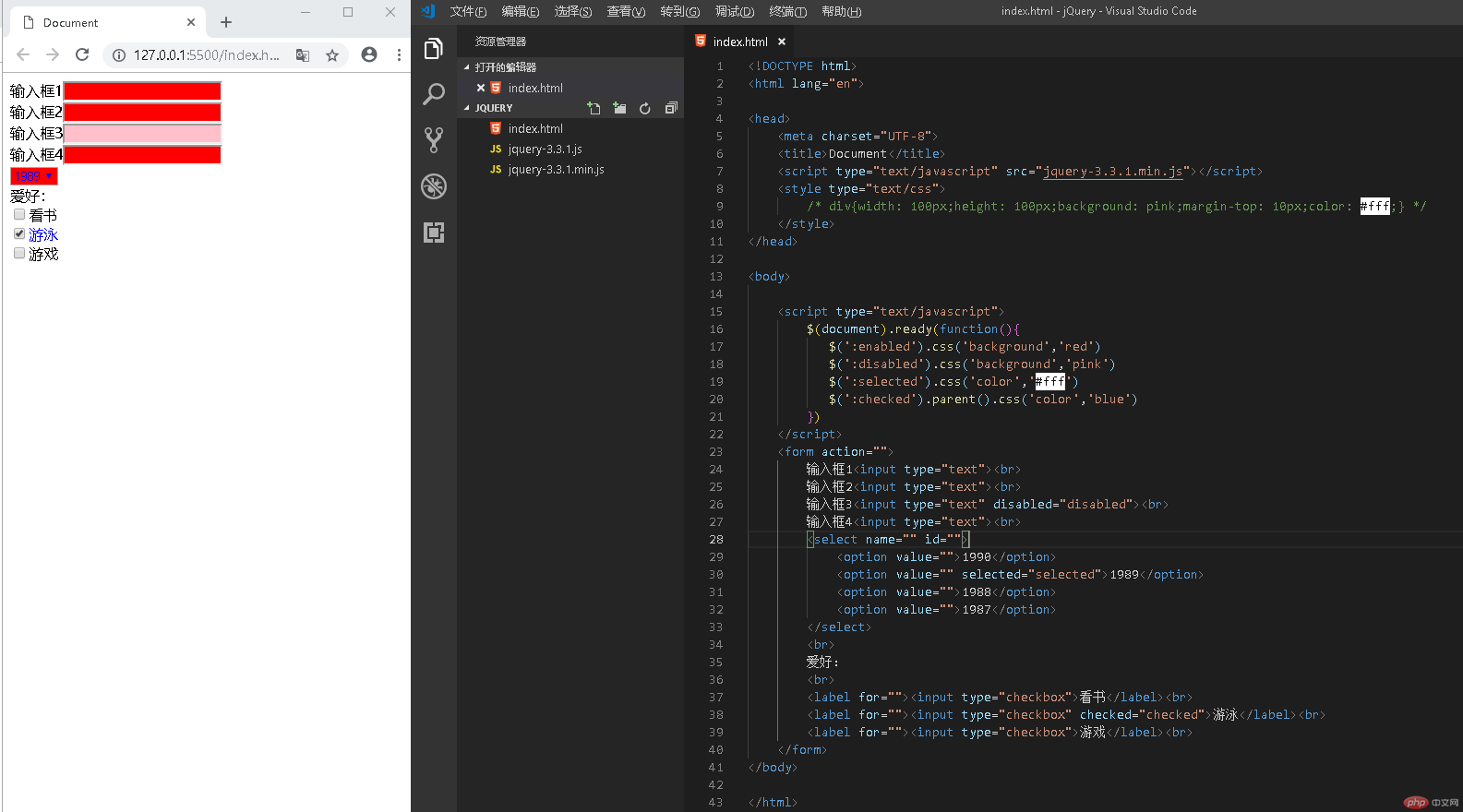Open the 查看(V) menu
The width and height of the screenshot is (1463, 812).
point(626,11)
